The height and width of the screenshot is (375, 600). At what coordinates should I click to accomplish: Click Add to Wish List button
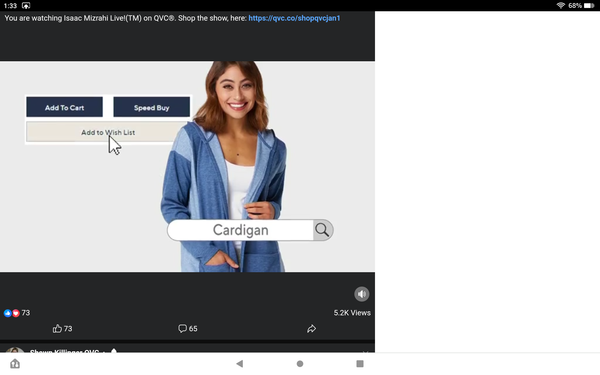(108, 132)
